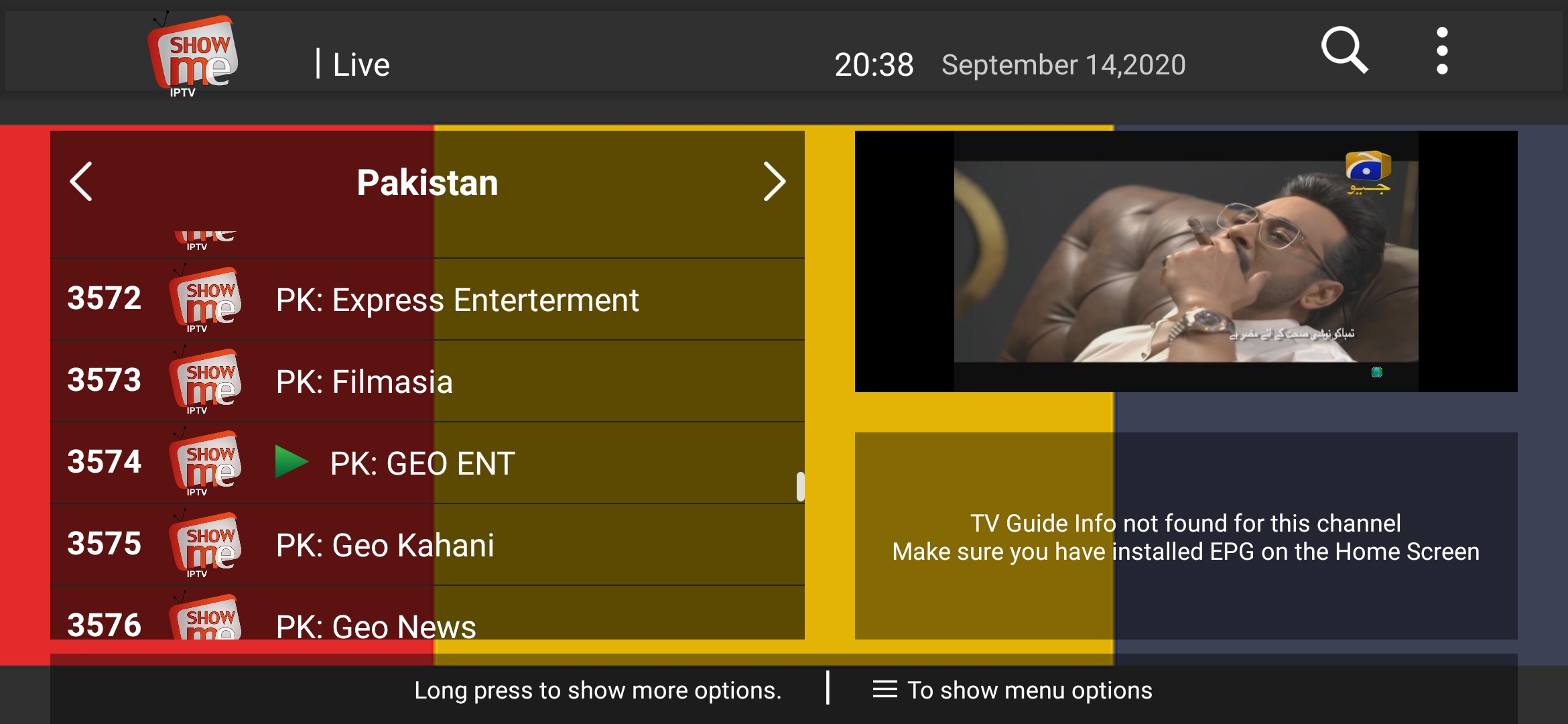Click the logo beside channel 3572

click(204, 299)
